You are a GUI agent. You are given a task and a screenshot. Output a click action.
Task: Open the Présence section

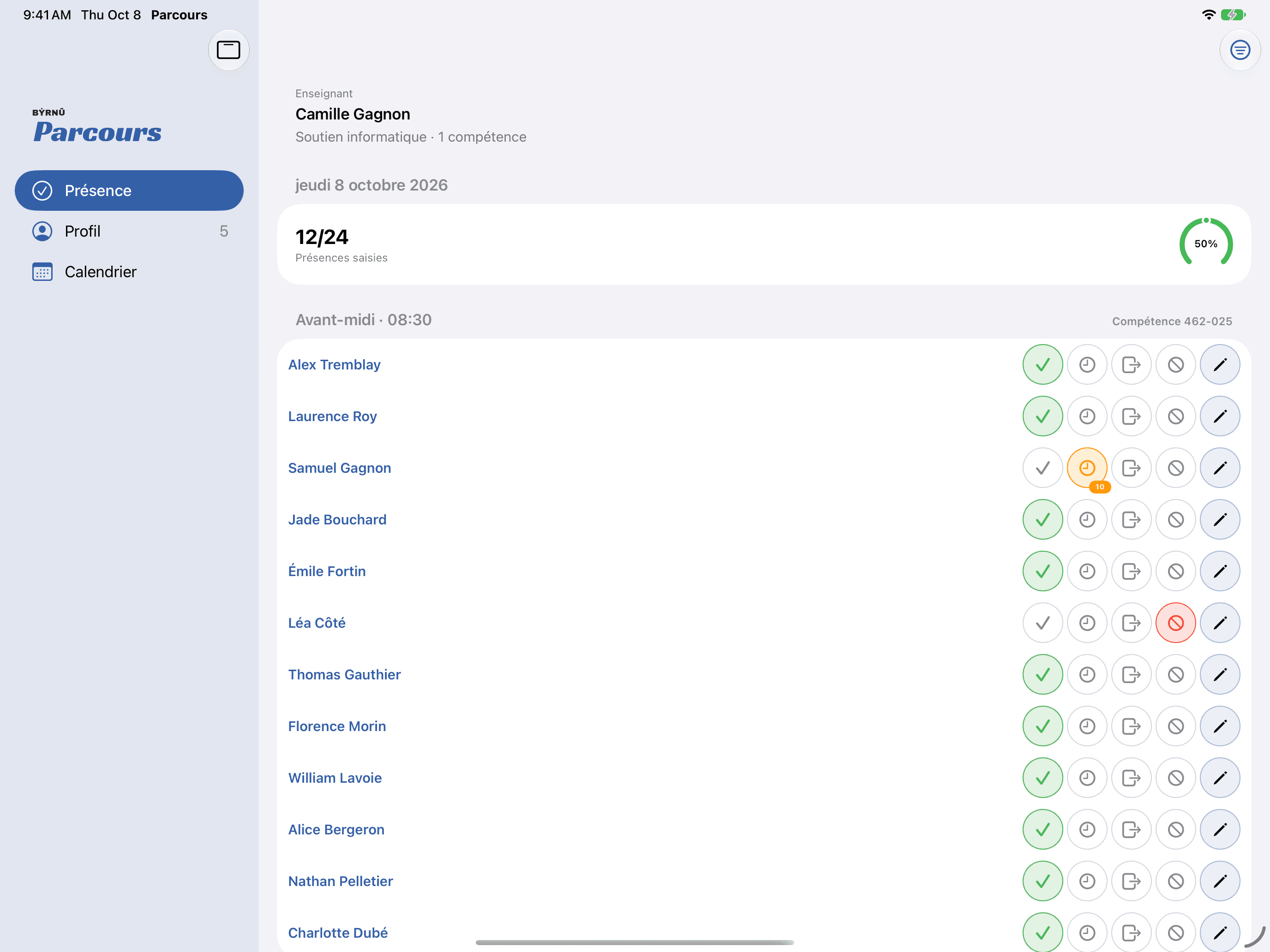point(129,190)
